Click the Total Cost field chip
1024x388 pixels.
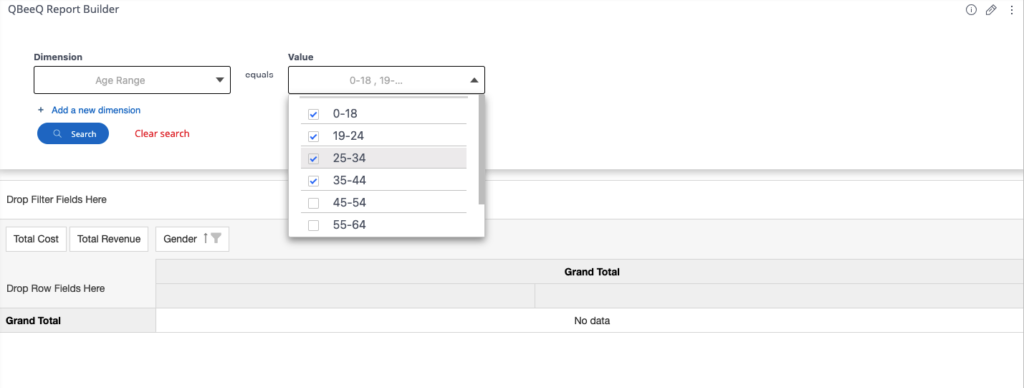37,239
